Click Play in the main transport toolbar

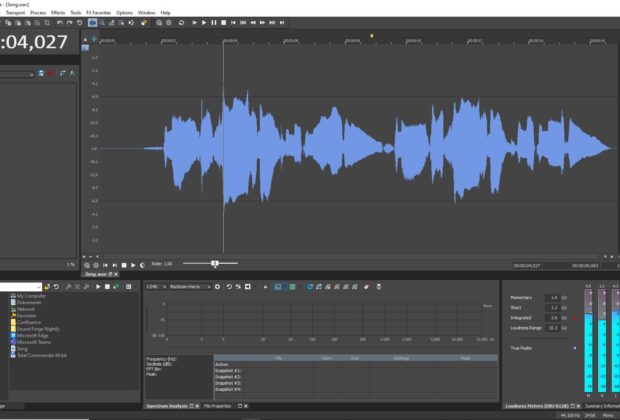[203, 22]
